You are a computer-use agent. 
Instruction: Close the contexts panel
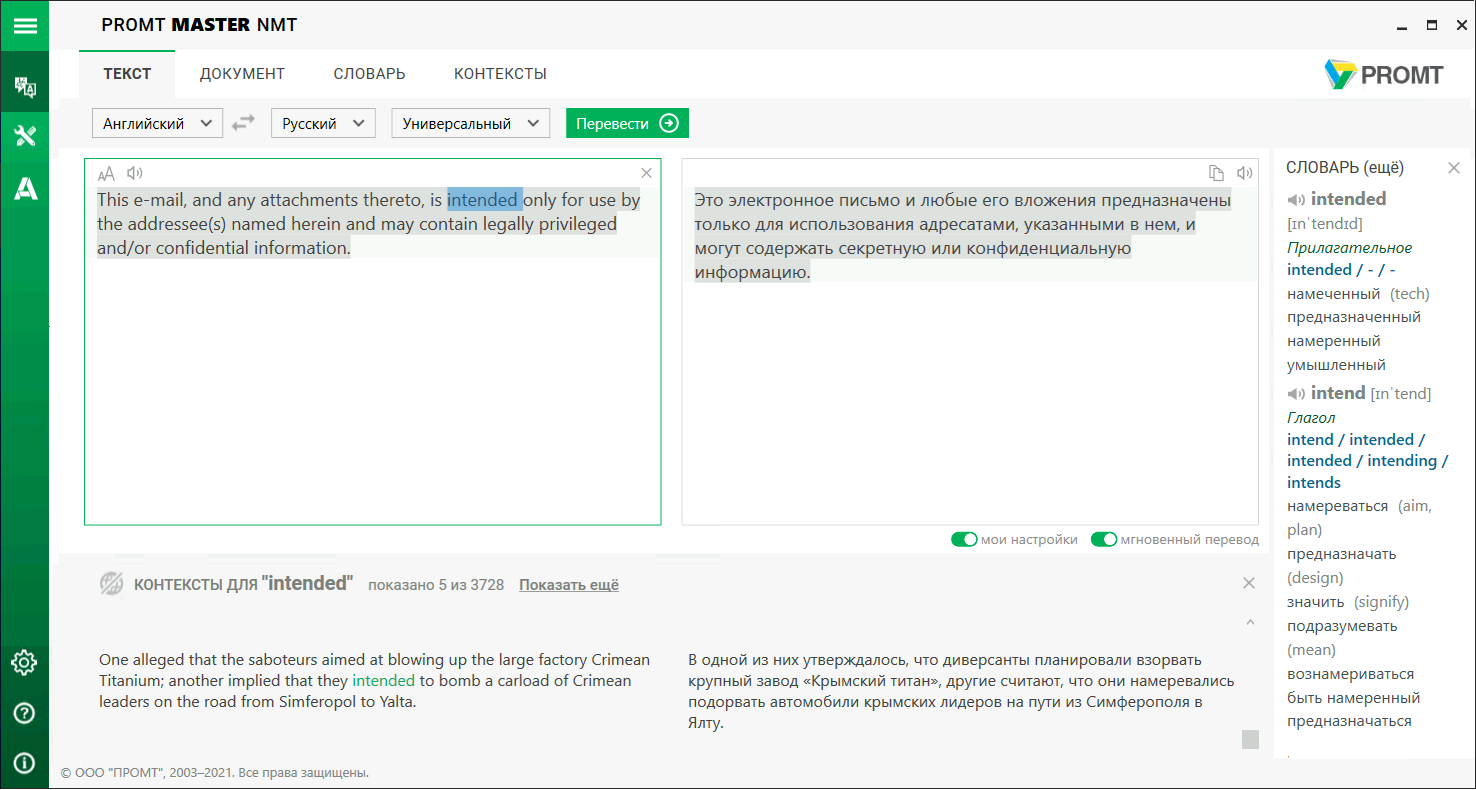pyautogui.click(x=1248, y=583)
